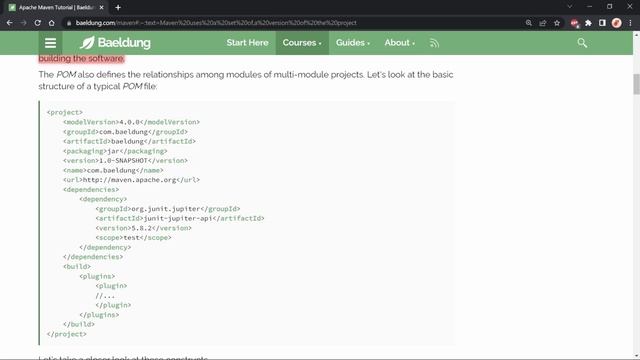Click the zoom indicator in address bar
Viewport: 640px width, 360px height.
tap(529, 23)
